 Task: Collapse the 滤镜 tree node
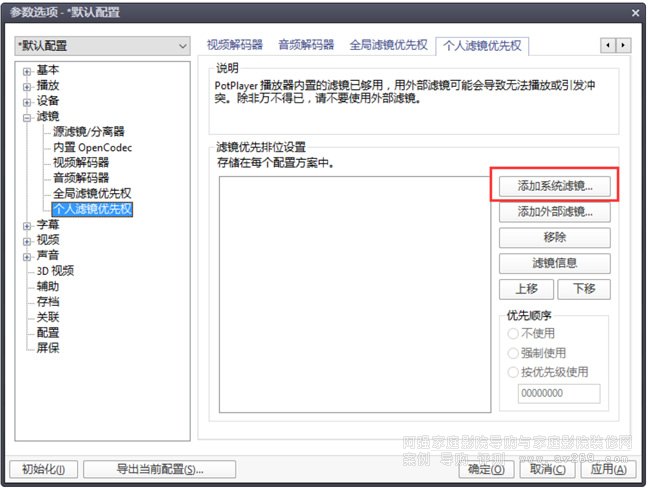pyautogui.click(x=27, y=118)
